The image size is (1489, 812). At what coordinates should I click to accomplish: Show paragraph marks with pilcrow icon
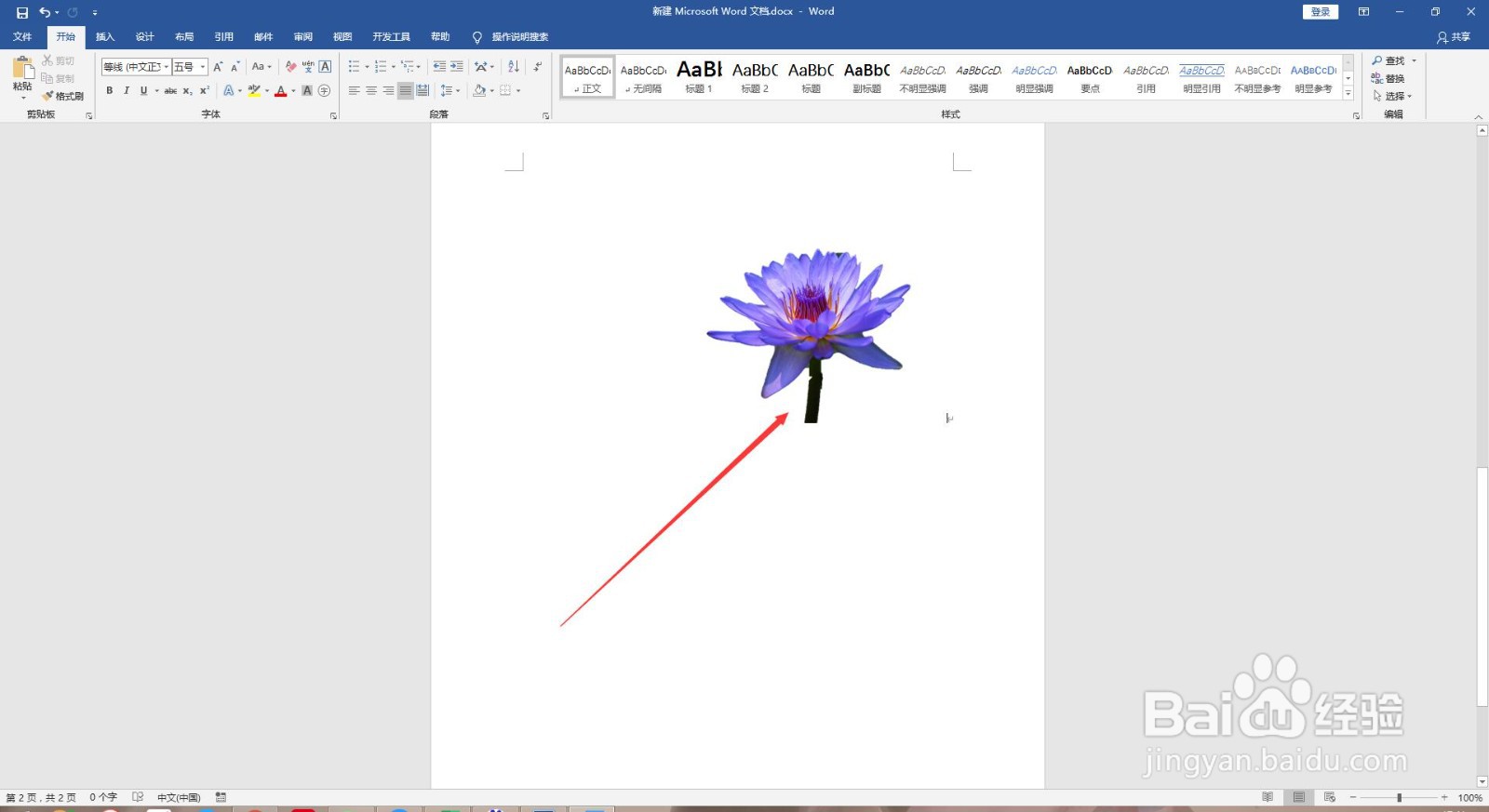[x=538, y=67]
